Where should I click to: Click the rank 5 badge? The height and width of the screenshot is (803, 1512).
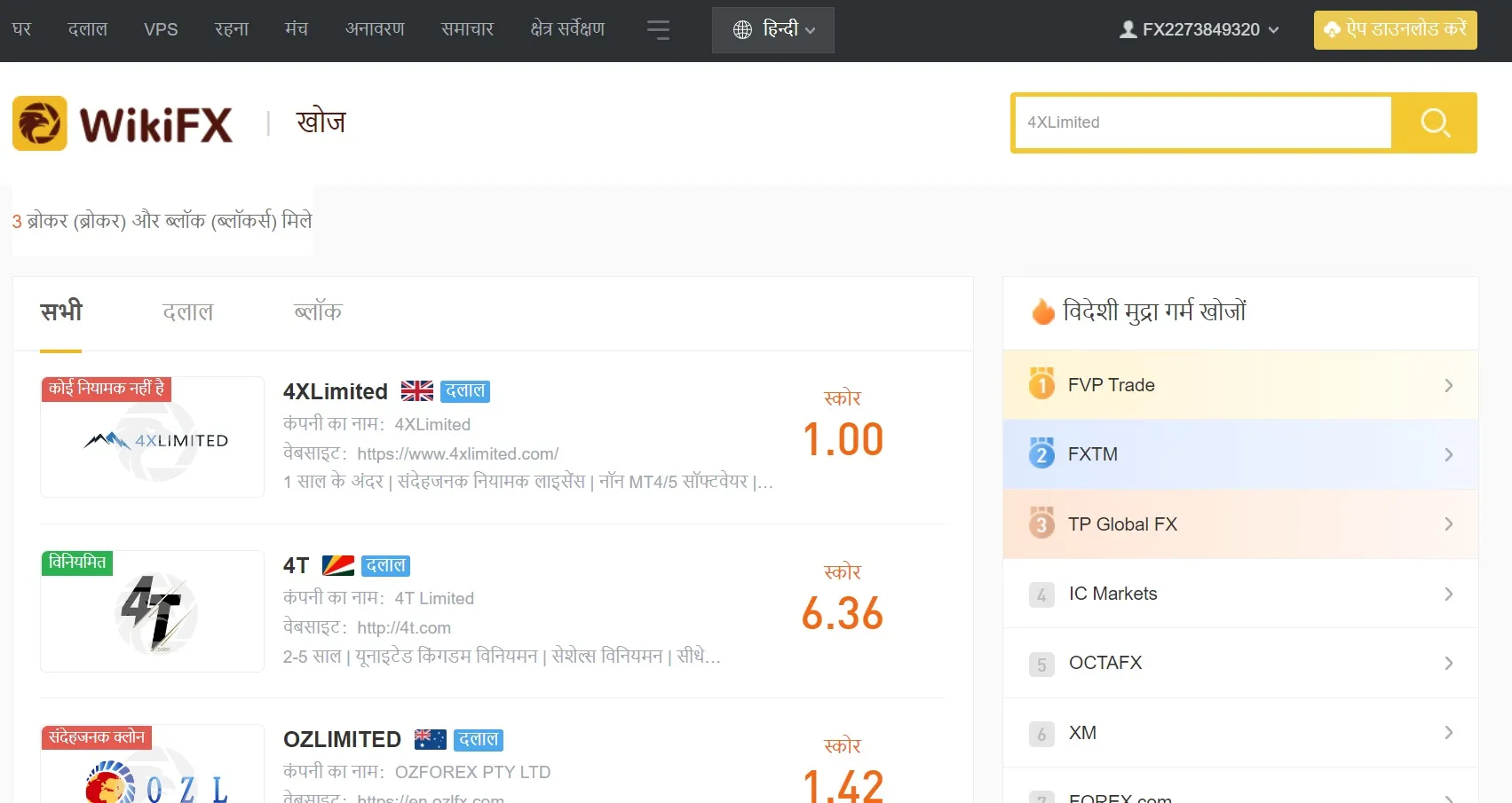1041,664
